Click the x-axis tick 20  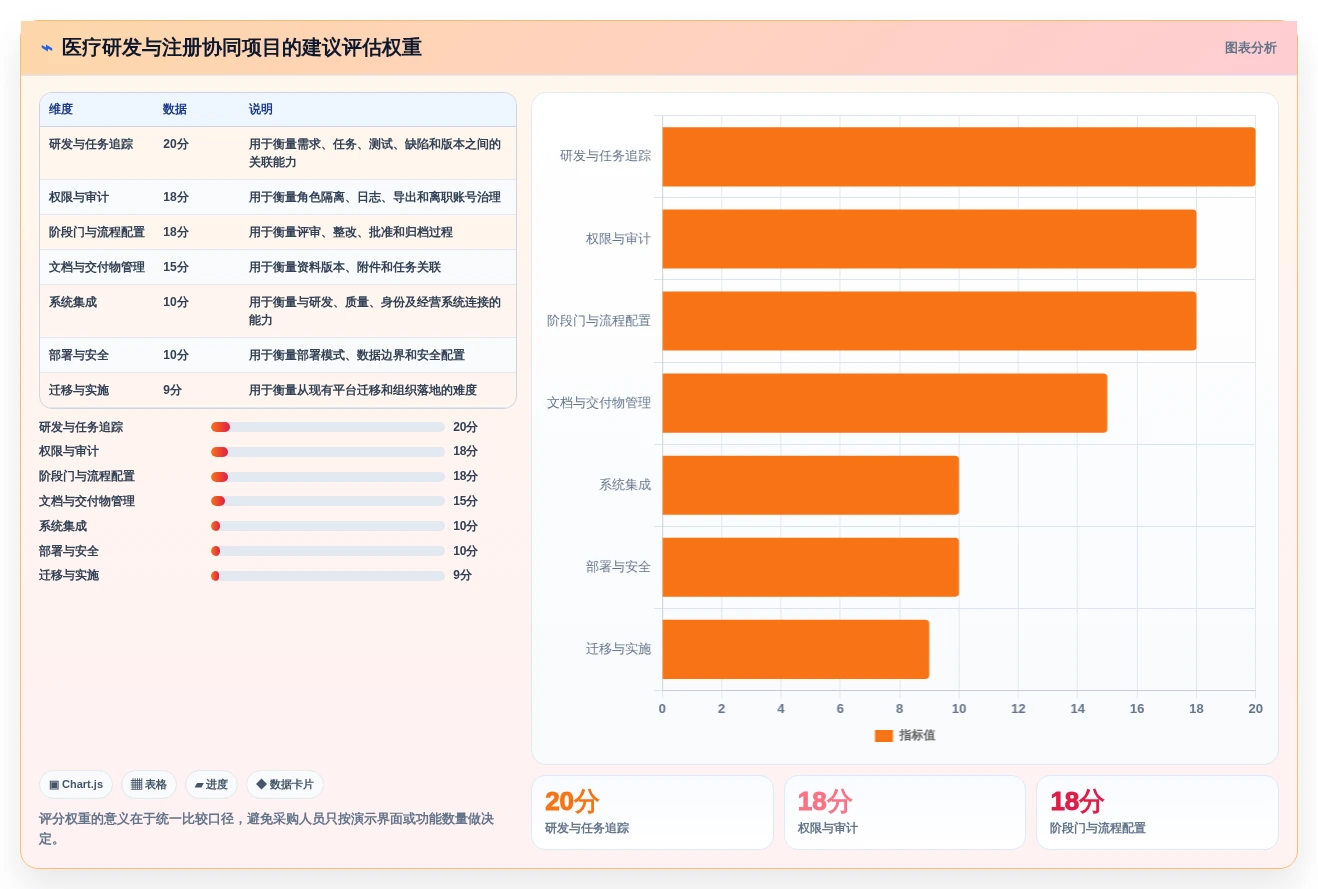click(x=1255, y=709)
